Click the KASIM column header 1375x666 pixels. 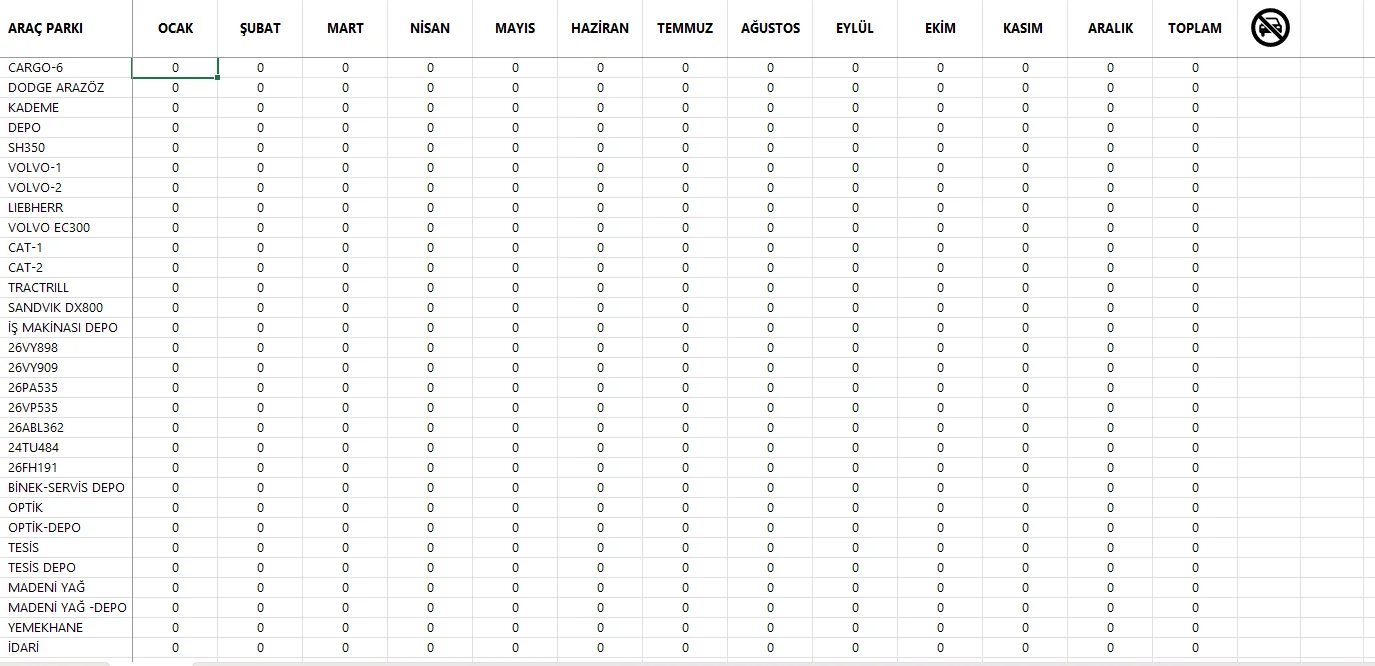point(1023,28)
